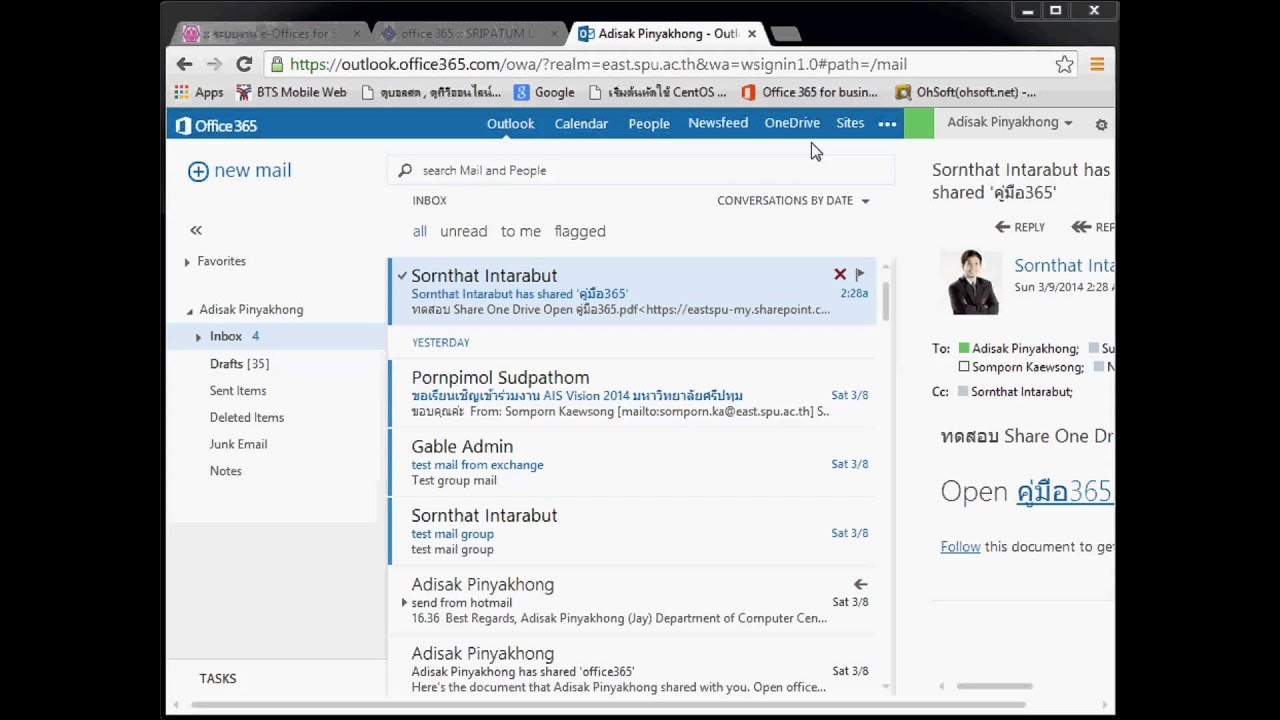The image size is (1280, 720).
Task: Open the Sent Items folder
Action: [238, 391]
